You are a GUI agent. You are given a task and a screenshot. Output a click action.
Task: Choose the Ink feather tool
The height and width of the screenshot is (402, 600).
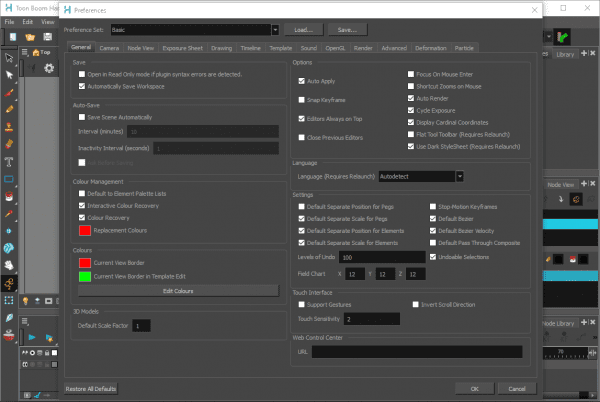click(9, 318)
